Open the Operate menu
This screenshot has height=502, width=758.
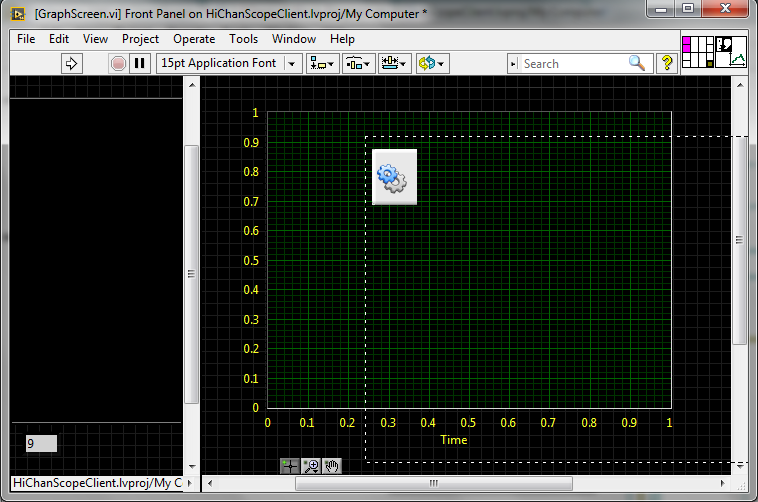(x=194, y=39)
